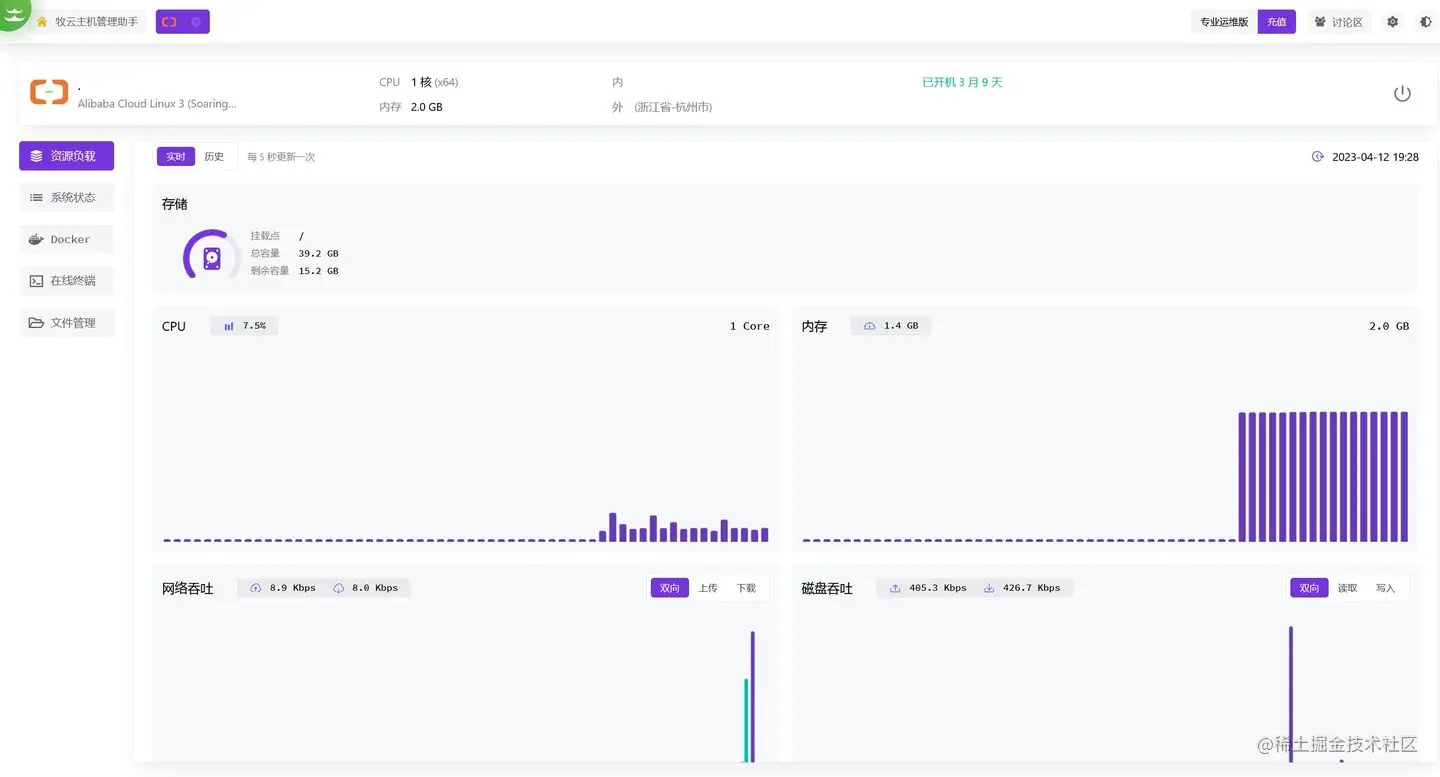Click the write icon beside 426.7 Kbps
Screen dimensions: 1440x777
pyautogui.click(x=989, y=588)
